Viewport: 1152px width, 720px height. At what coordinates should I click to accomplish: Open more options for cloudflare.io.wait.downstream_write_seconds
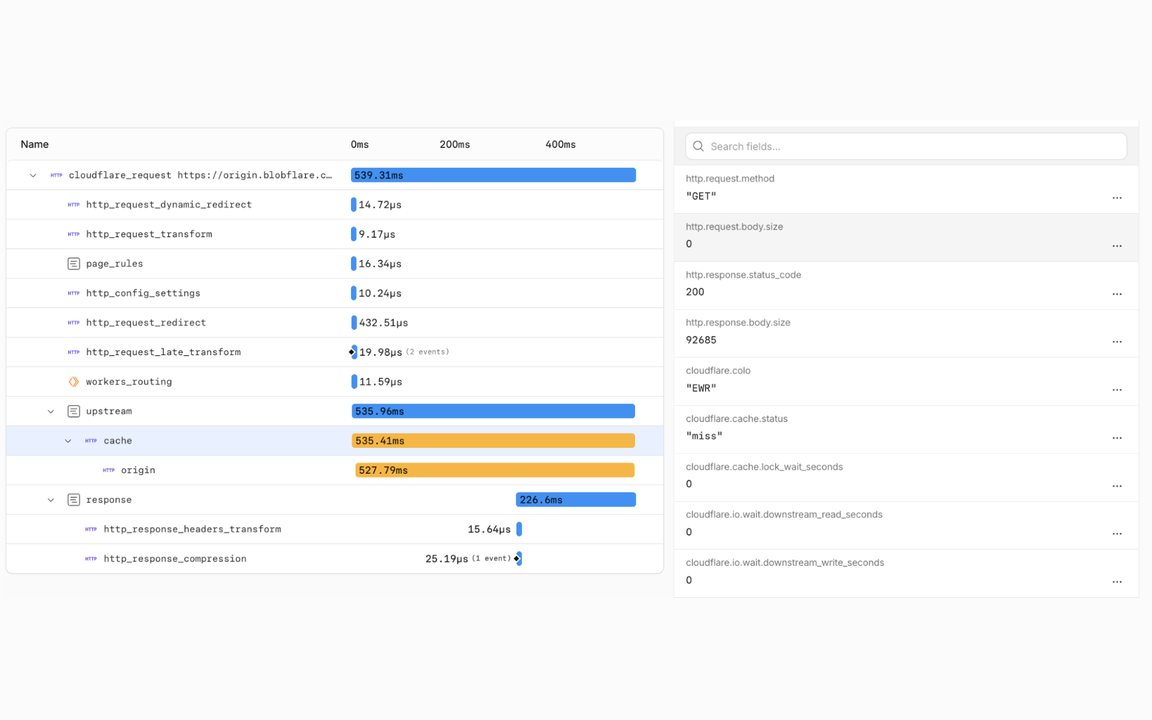(1117, 582)
